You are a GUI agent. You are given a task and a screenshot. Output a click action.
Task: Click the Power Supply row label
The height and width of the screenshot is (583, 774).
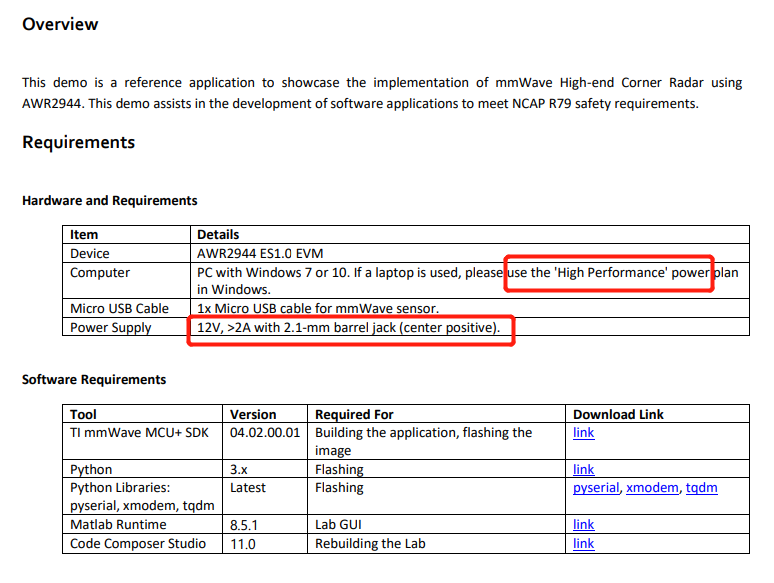click(111, 328)
